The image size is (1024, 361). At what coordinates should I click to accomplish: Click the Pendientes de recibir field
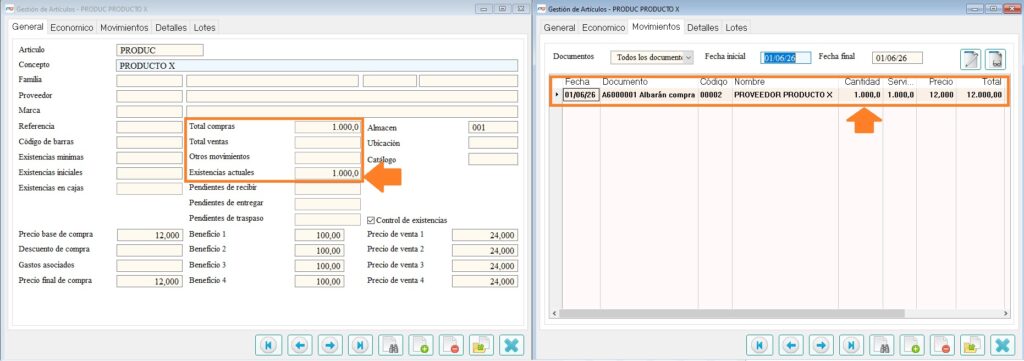328,189
